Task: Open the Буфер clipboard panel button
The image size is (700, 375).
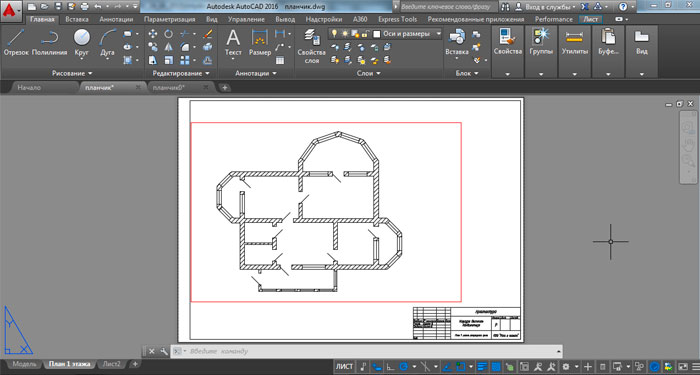Action: [608, 51]
